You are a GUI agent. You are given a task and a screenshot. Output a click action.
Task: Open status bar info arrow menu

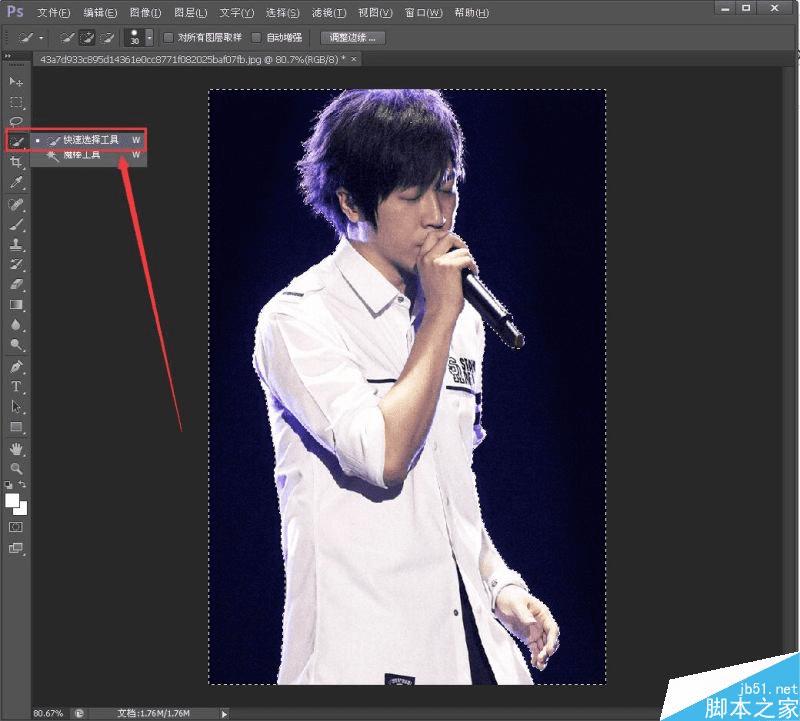[224, 714]
